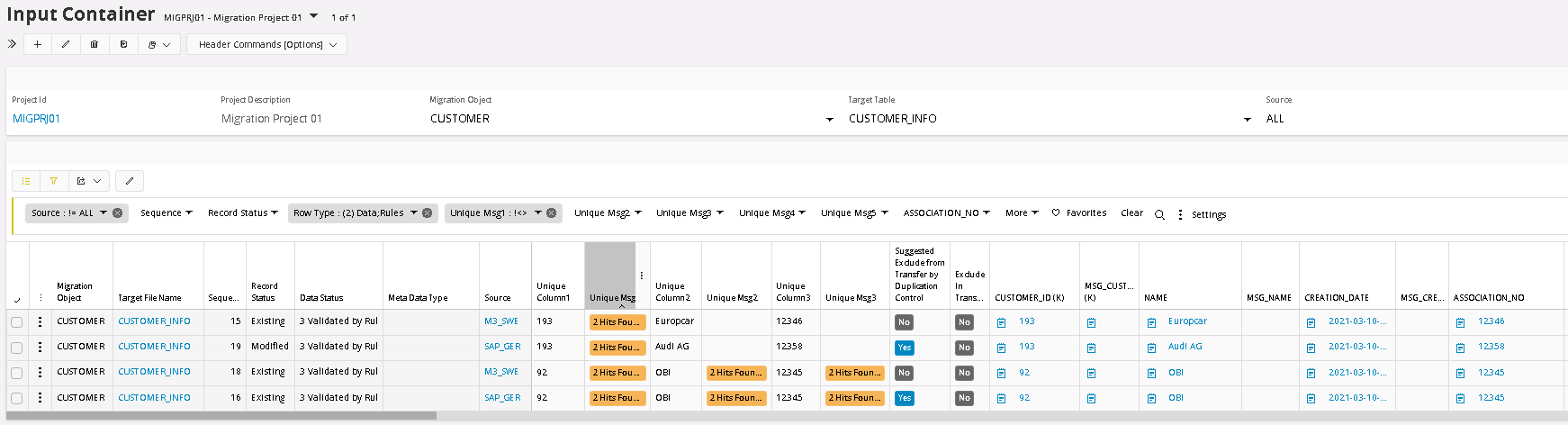
Task: Remove the Source filter with its X icon
Action: (117, 213)
